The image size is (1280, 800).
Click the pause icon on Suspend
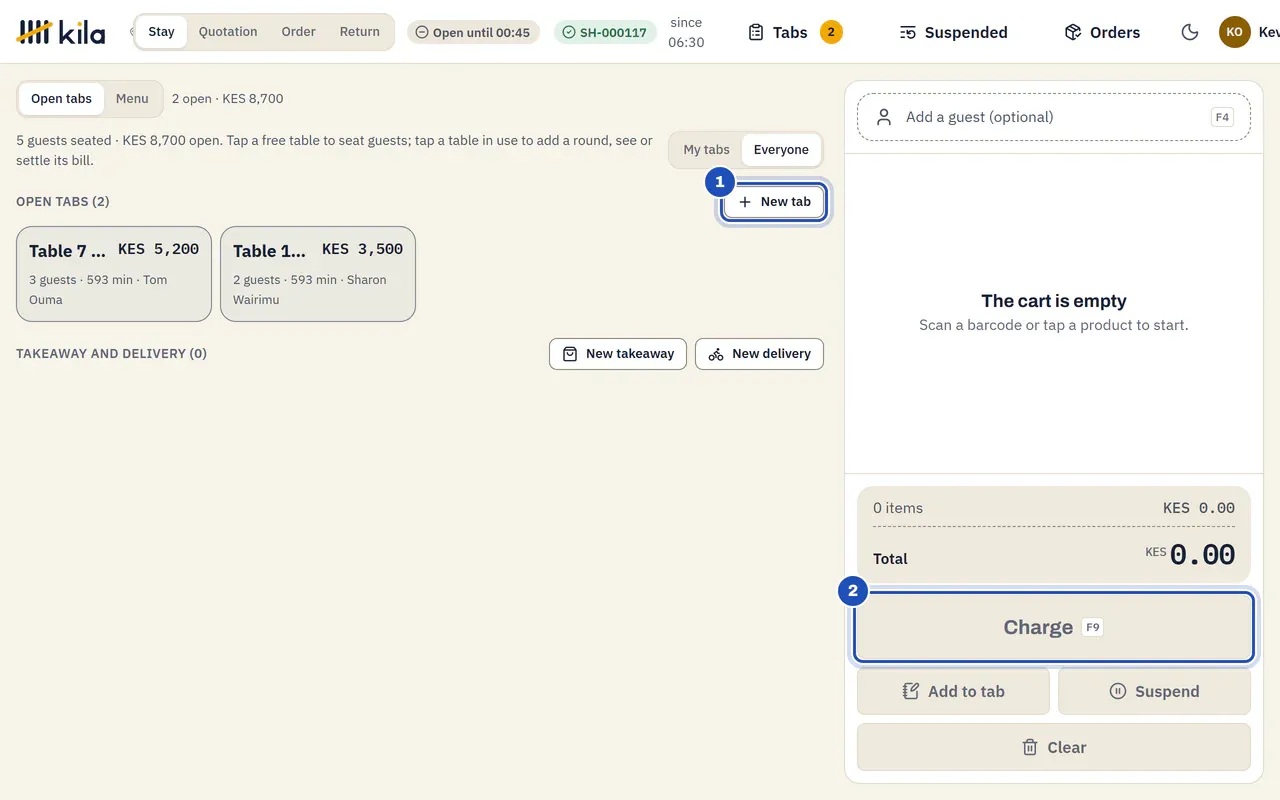[1118, 691]
